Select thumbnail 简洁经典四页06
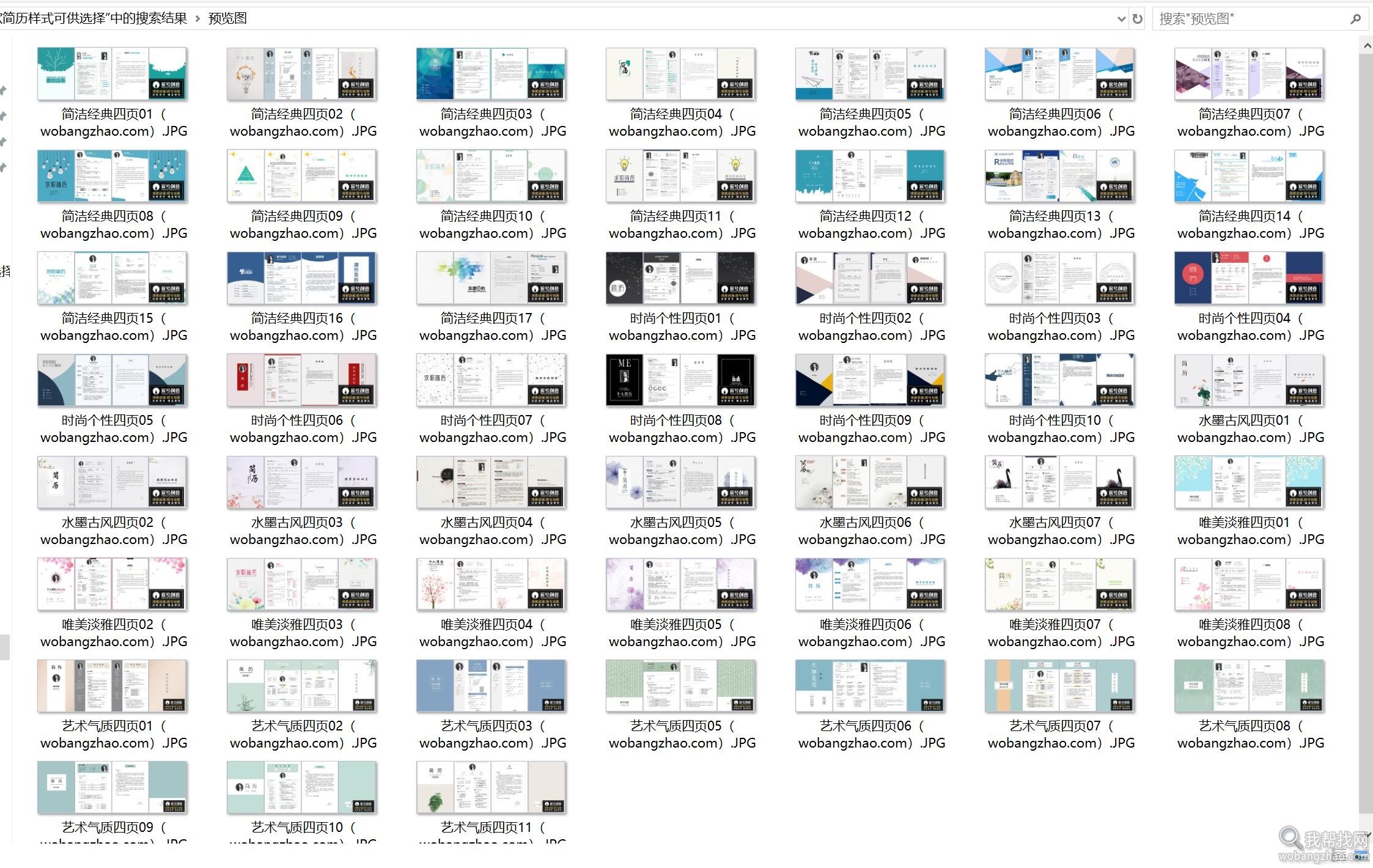 pos(1060,74)
